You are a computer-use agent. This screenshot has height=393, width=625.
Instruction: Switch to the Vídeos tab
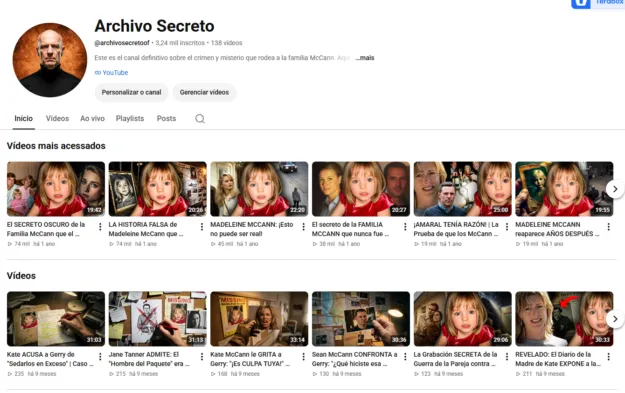(x=57, y=118)
